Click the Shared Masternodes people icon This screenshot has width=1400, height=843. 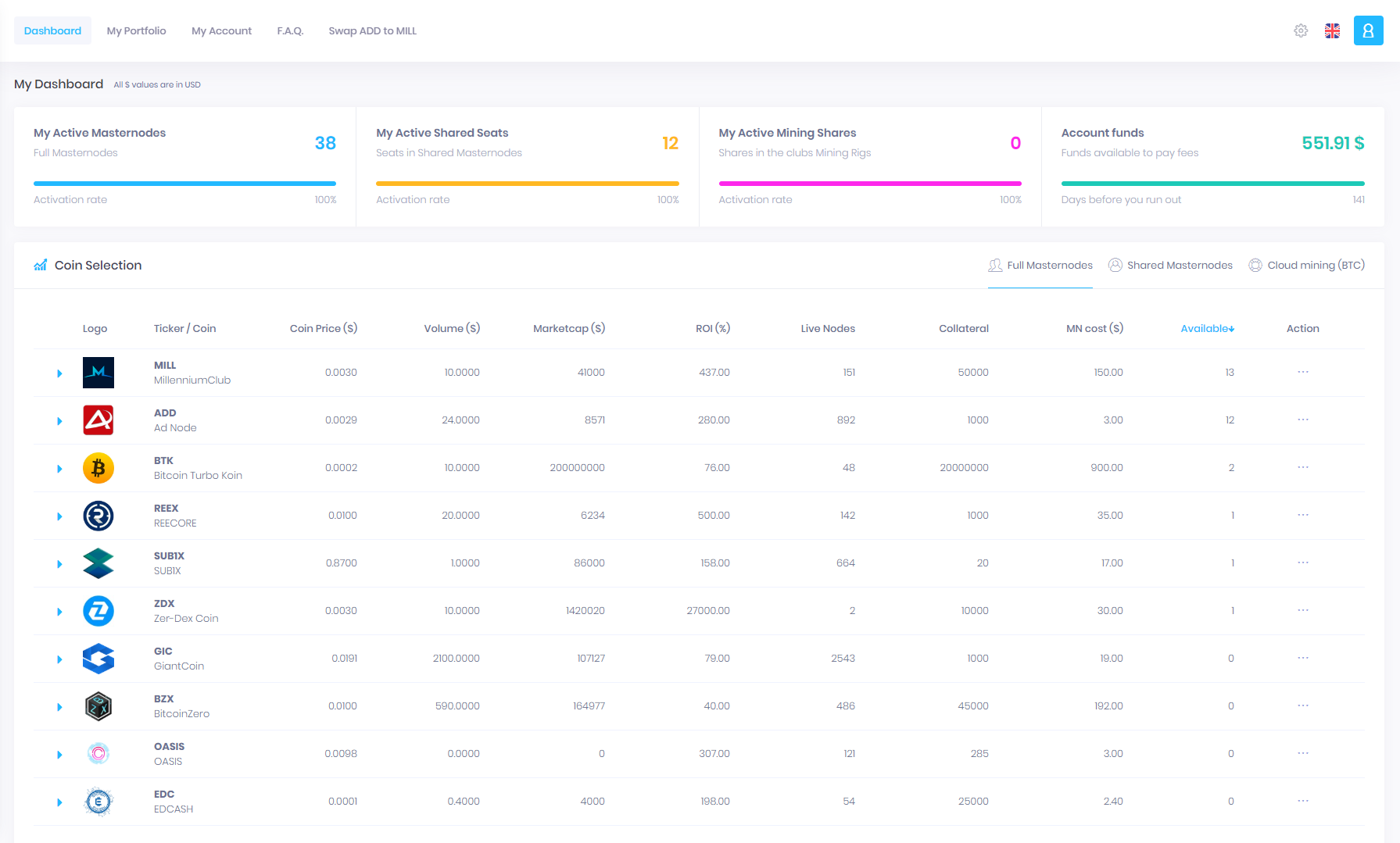pos(1115,265)
